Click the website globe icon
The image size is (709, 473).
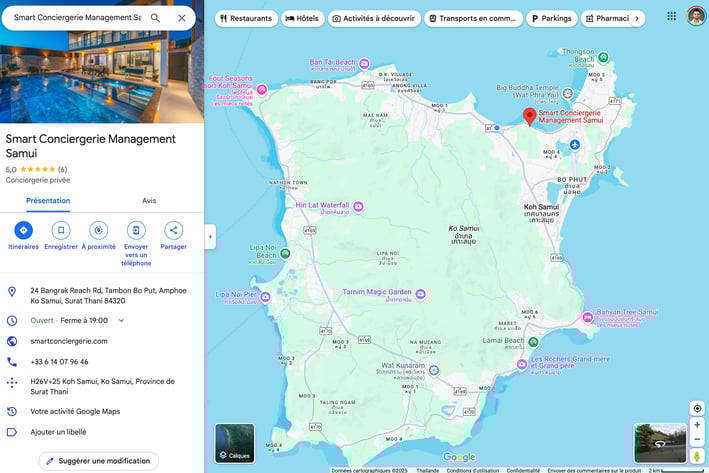tap(12, 341)
